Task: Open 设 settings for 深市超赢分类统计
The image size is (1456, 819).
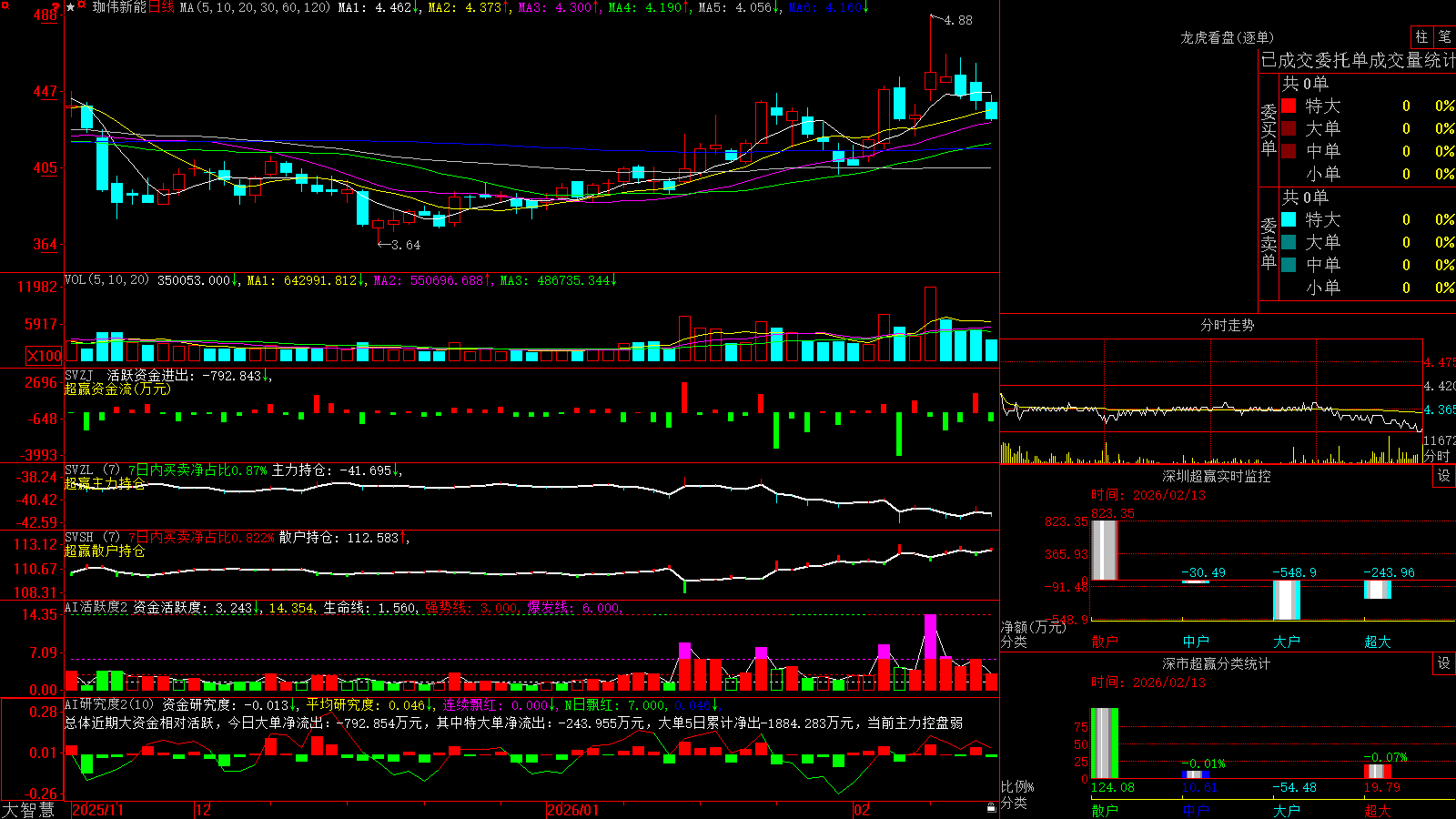Action: (1444, 663)
